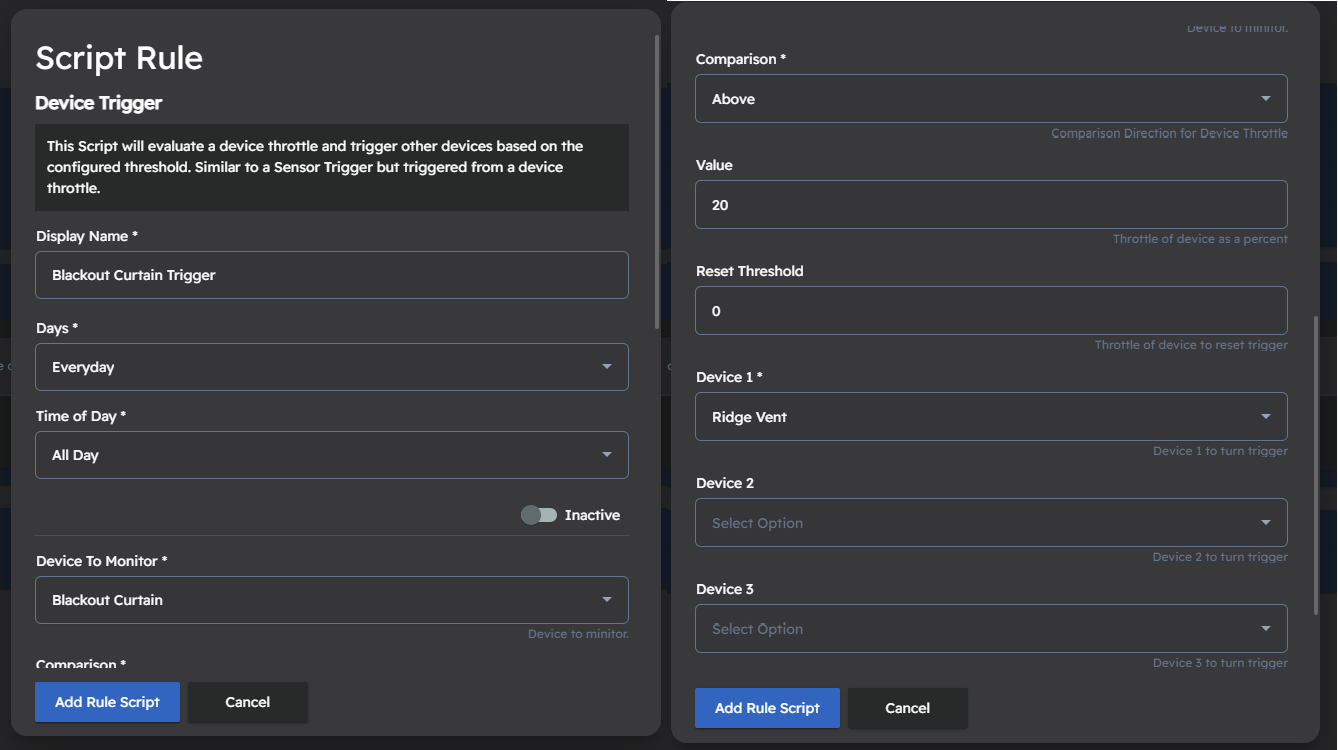The width and height of the screenshot is (1338, 750).
Task: Expand the Device 3 dropdown chevron
Action: 1267,628
